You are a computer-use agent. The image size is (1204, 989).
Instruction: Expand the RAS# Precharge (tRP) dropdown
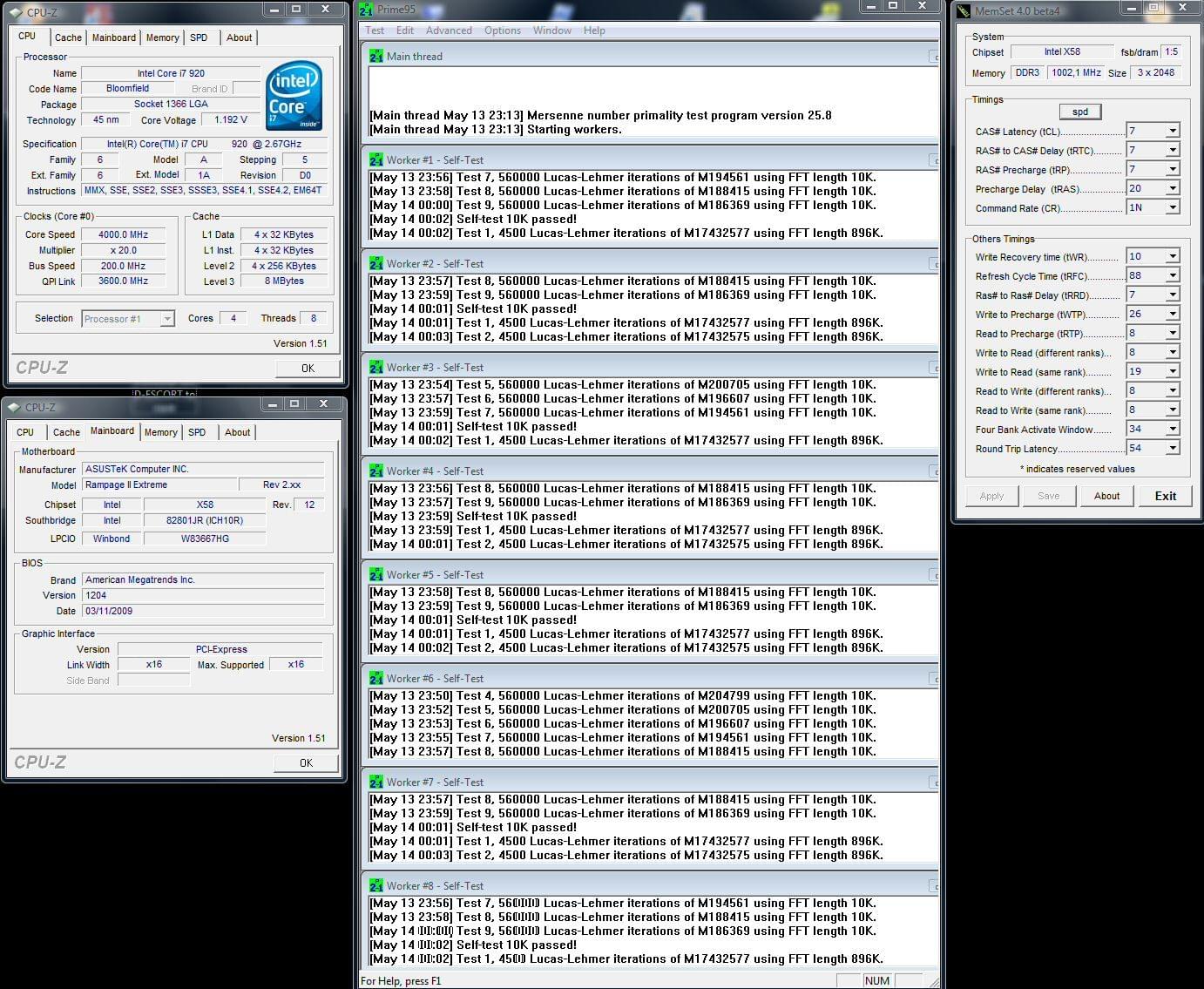1173,169
